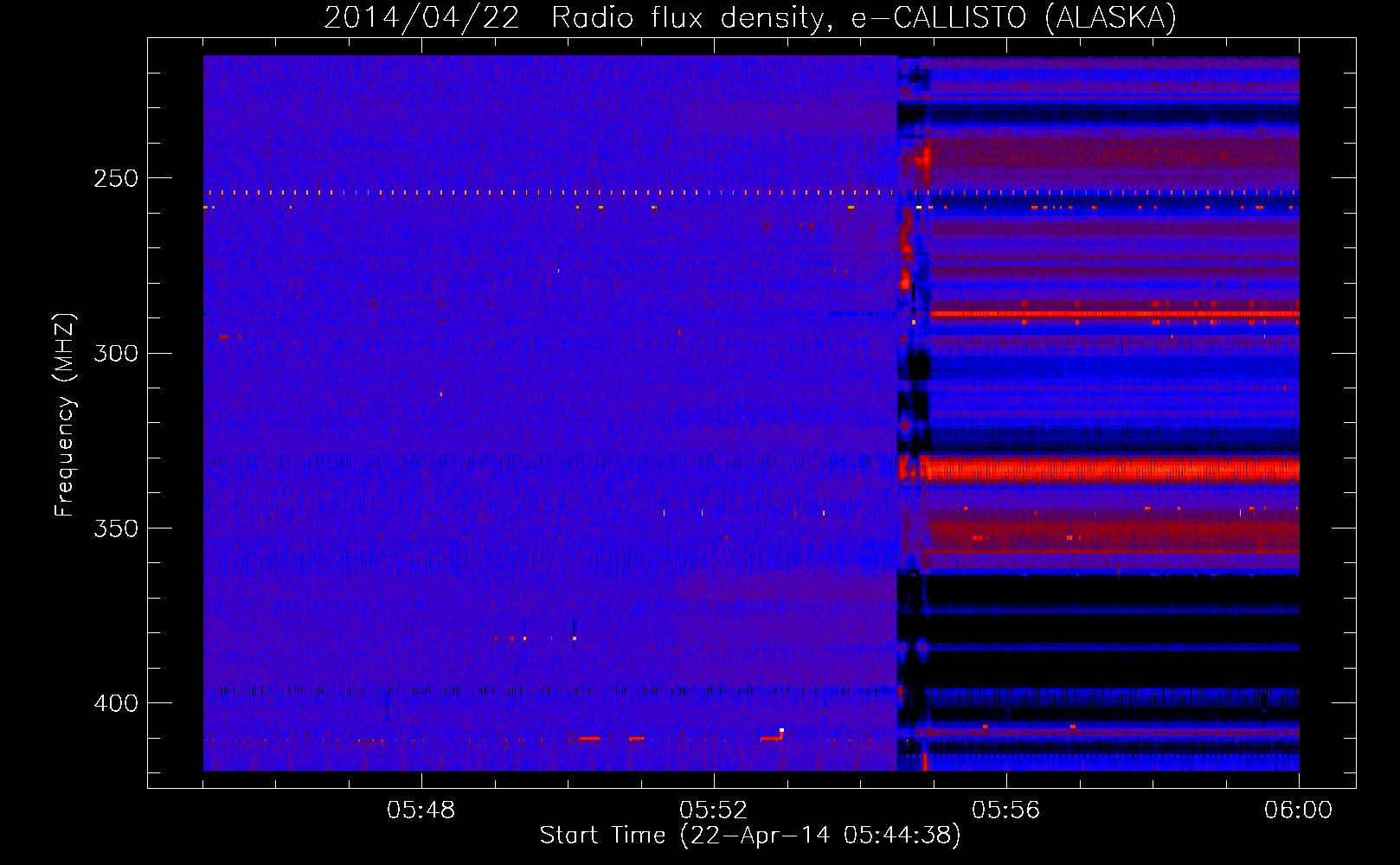Click the 05:52 time tick label
The image size is (1400, 865).
point(714,811)
